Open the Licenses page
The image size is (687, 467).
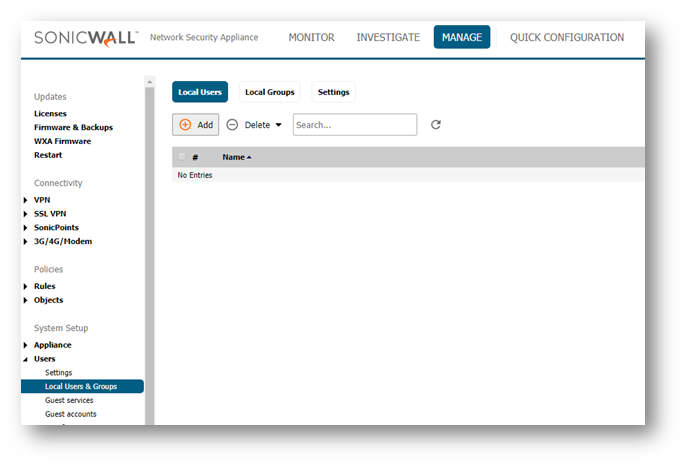coord(50,114)
